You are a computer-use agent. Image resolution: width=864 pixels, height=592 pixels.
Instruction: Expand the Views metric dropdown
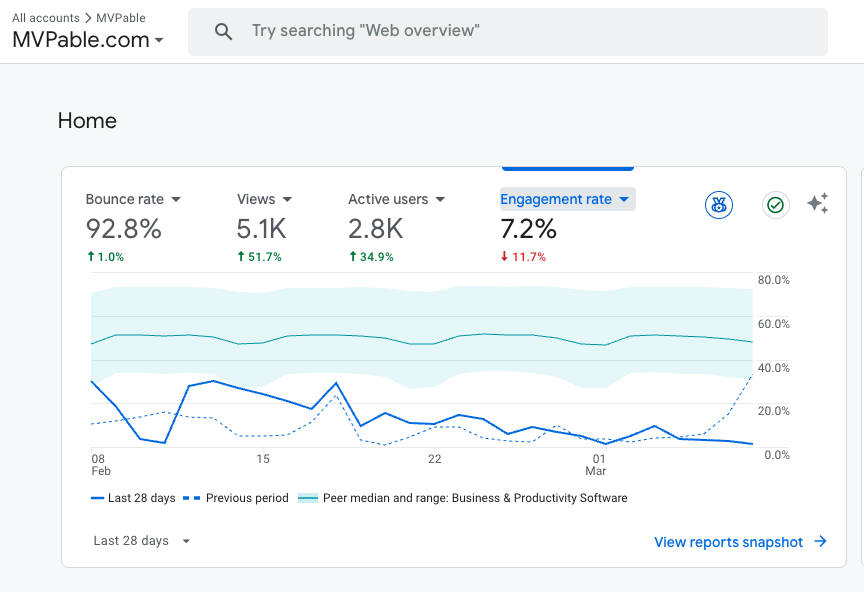[x=264, y=199]
